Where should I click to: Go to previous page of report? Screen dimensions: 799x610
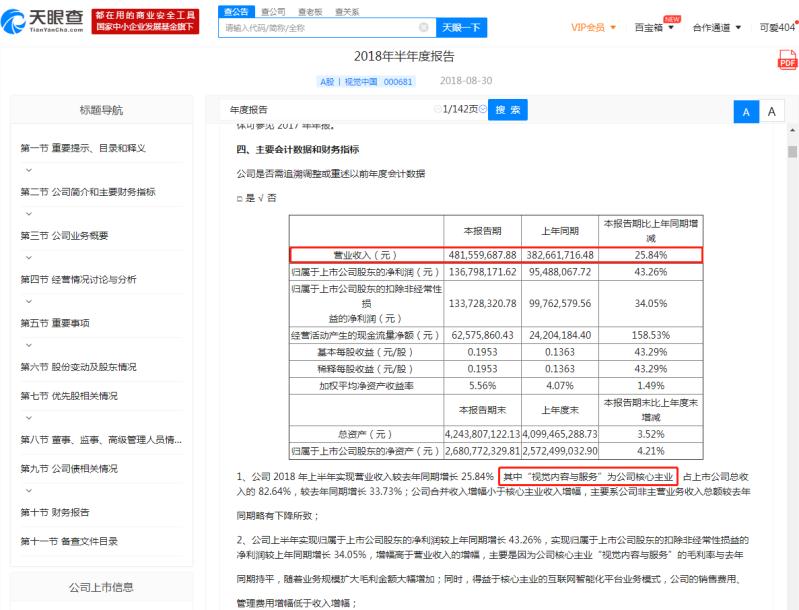[x=438, y=109]
